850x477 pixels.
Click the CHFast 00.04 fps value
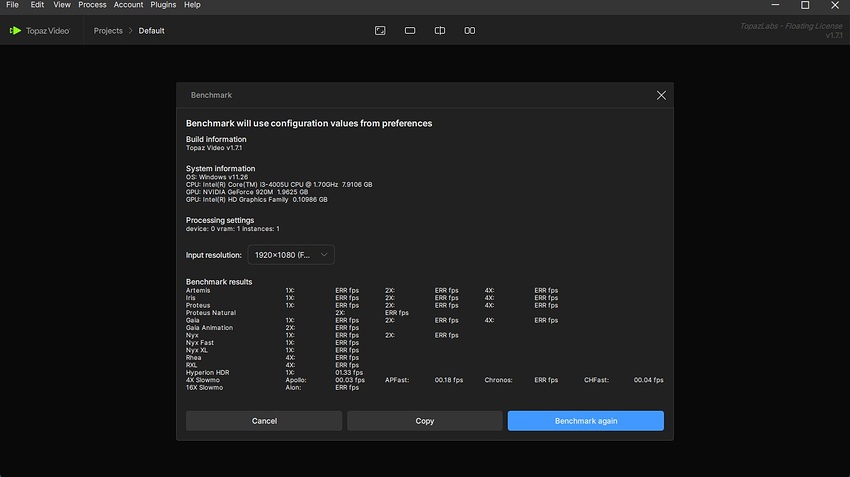tap(648, 380)
